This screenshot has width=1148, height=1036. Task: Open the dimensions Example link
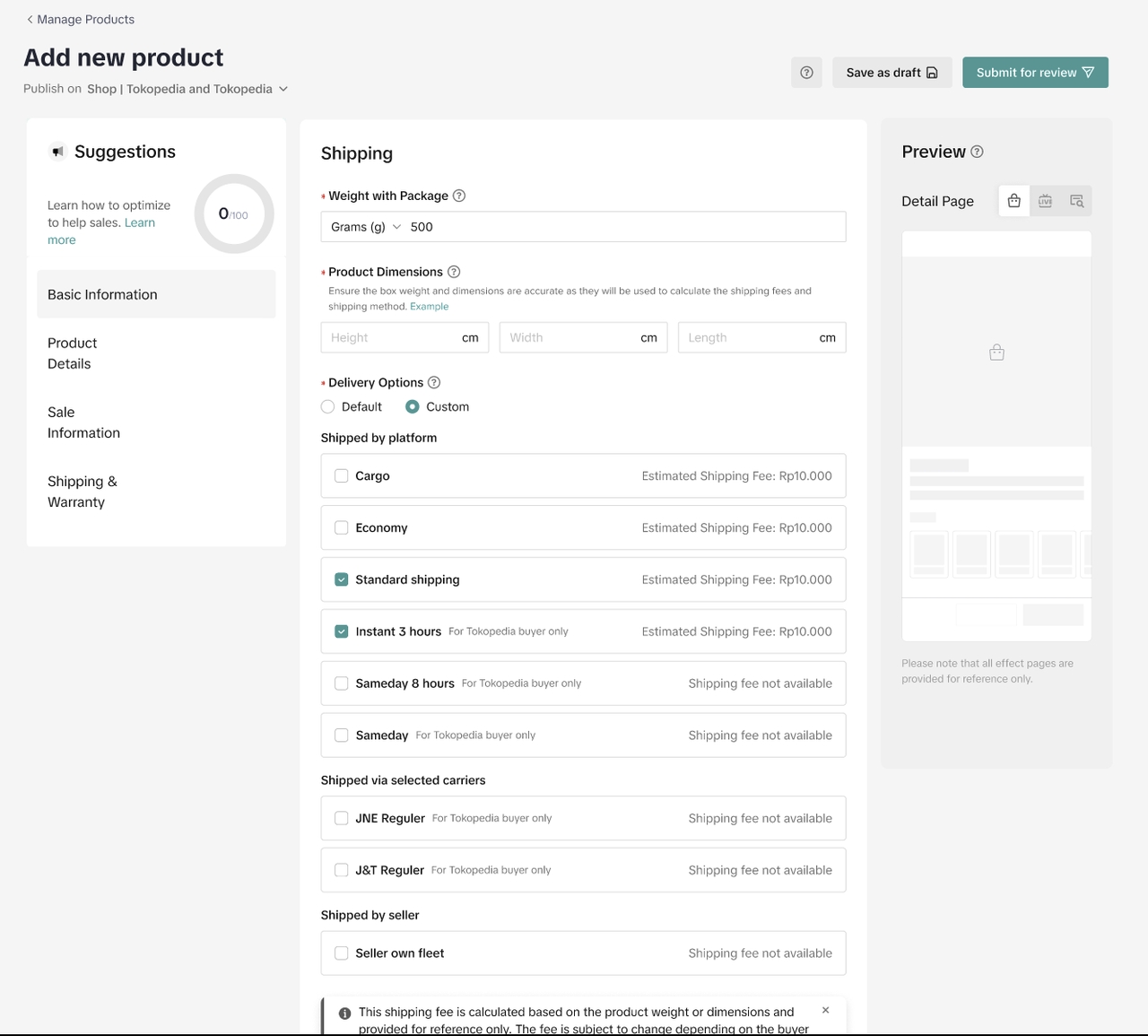click(x=429, y=307)
